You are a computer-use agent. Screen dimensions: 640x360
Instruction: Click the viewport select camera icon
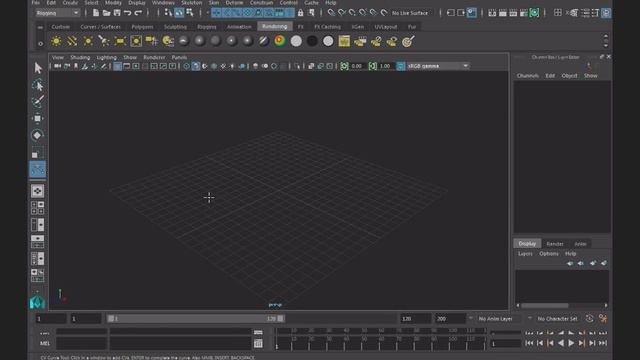(58, 66)
